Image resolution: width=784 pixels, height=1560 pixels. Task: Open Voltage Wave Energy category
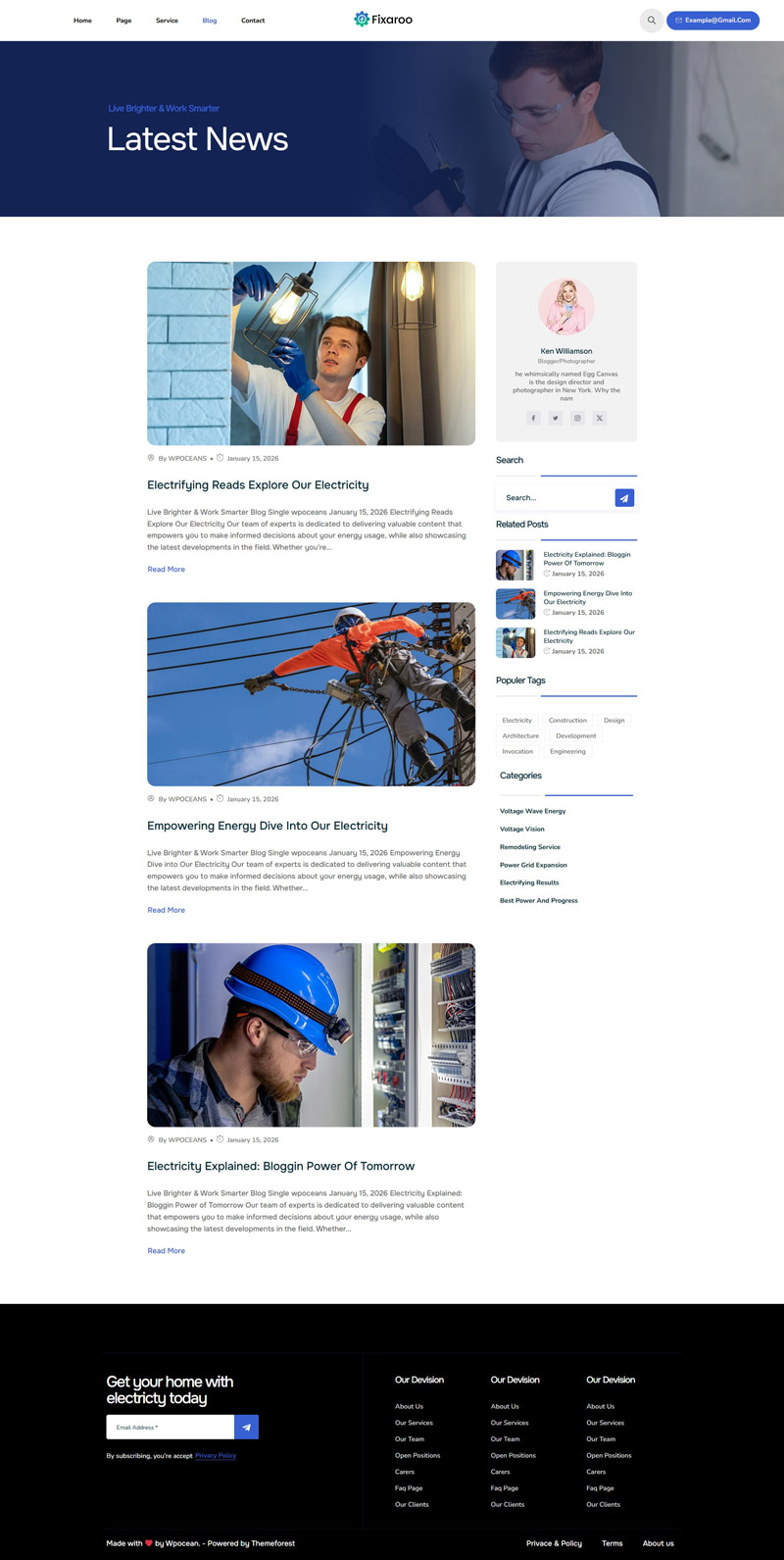click(532, 811)
